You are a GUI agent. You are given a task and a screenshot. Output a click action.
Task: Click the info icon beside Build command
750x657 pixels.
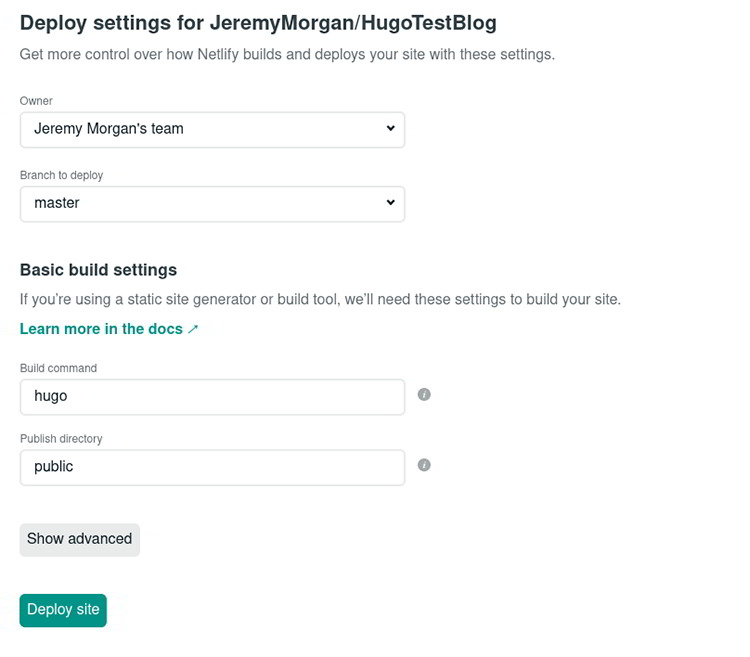pyautogui.click(x=424, y=394)
